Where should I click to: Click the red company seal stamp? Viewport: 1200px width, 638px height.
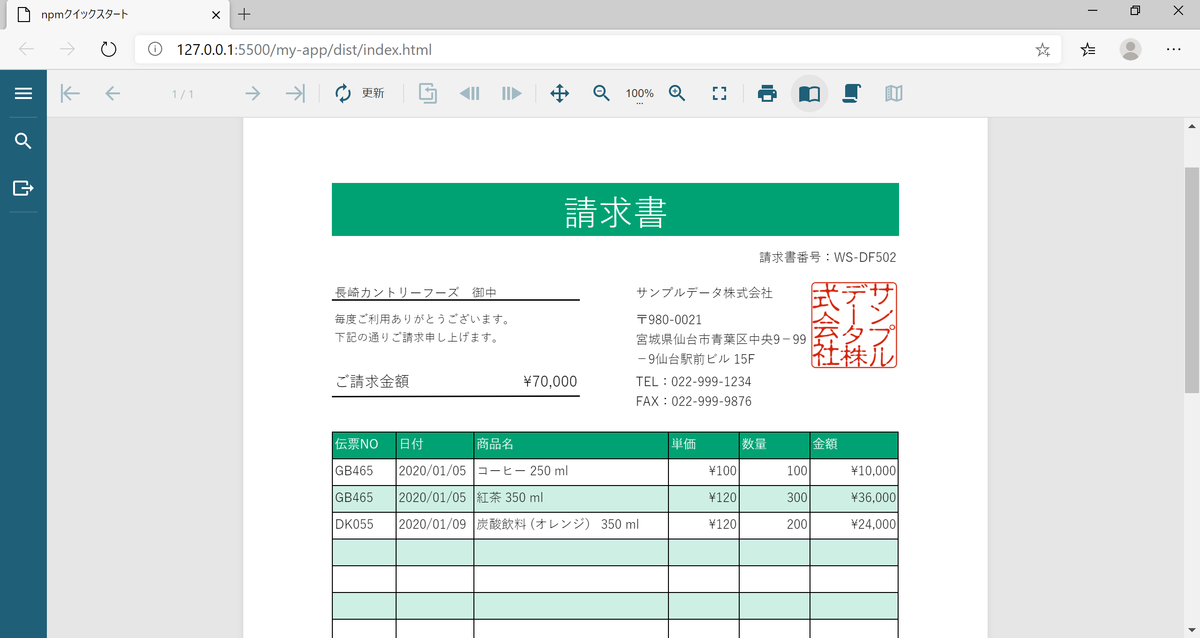854,325
